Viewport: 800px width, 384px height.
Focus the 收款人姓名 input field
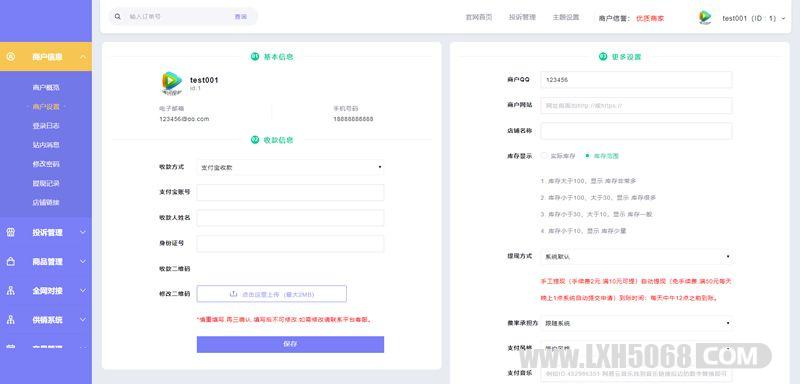tap(290, 218)
